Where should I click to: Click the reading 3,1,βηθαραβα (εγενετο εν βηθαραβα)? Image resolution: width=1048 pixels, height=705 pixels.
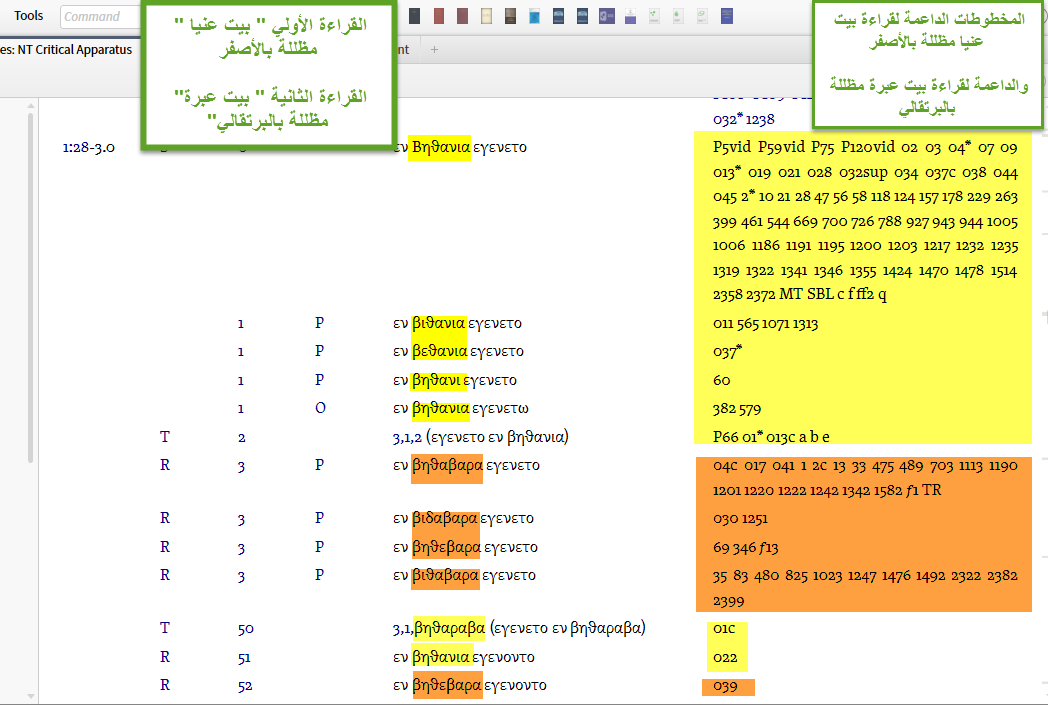[519, 628]
